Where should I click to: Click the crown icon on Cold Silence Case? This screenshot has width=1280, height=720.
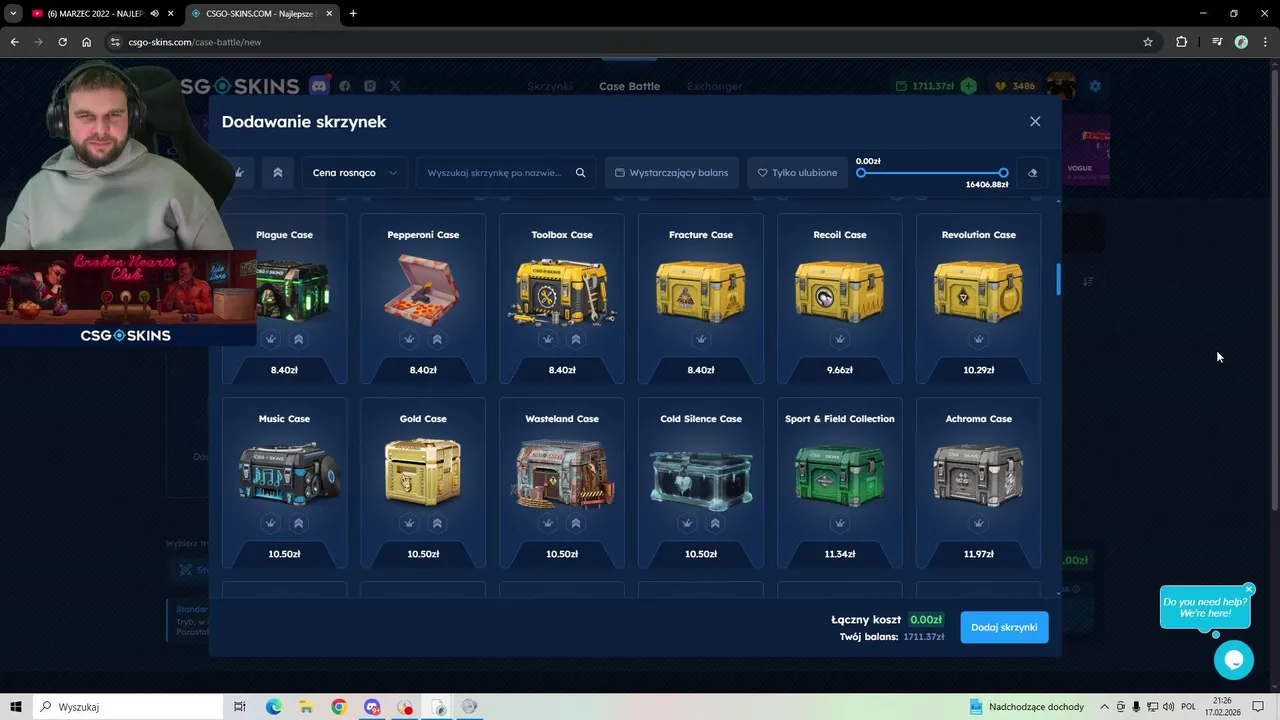[x=687, y=523]
